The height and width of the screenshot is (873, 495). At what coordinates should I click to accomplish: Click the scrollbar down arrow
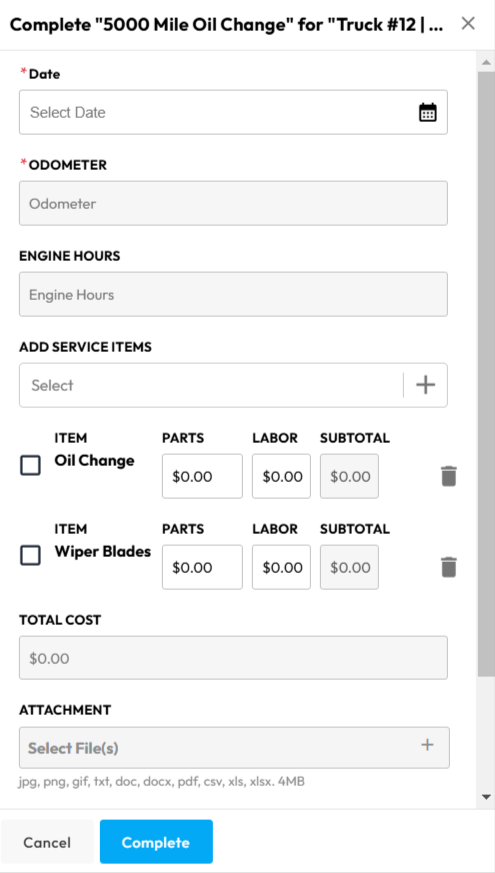[486, 797]
